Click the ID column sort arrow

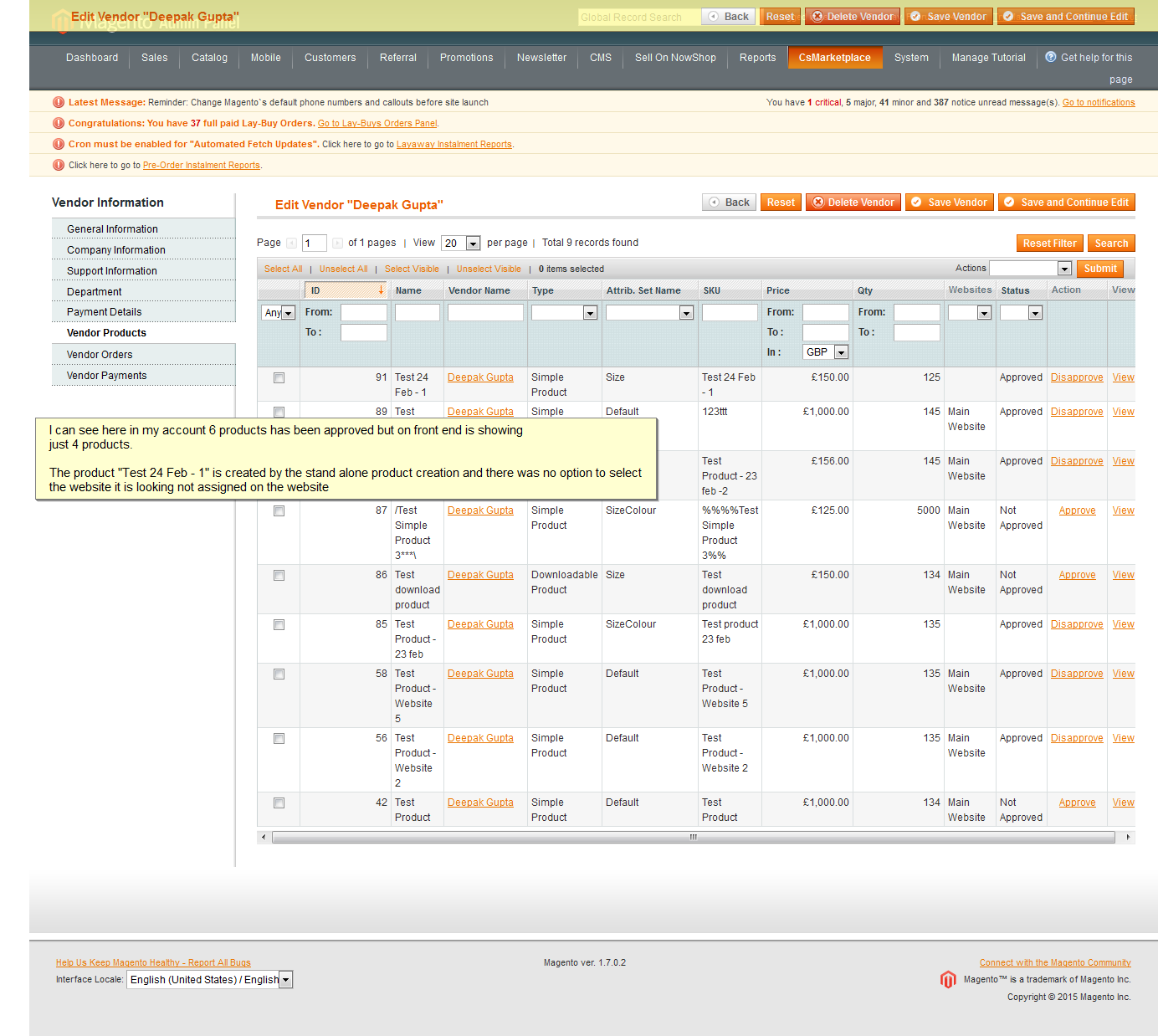pyautogui.click(x=381, y=290)
